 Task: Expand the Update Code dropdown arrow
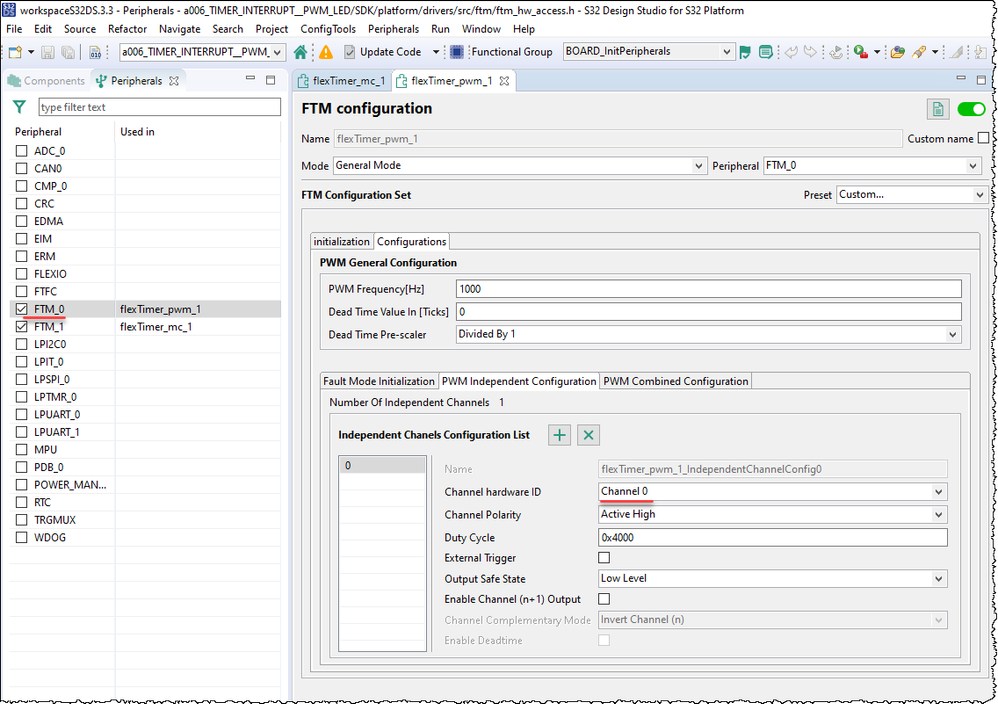(435, 52)
